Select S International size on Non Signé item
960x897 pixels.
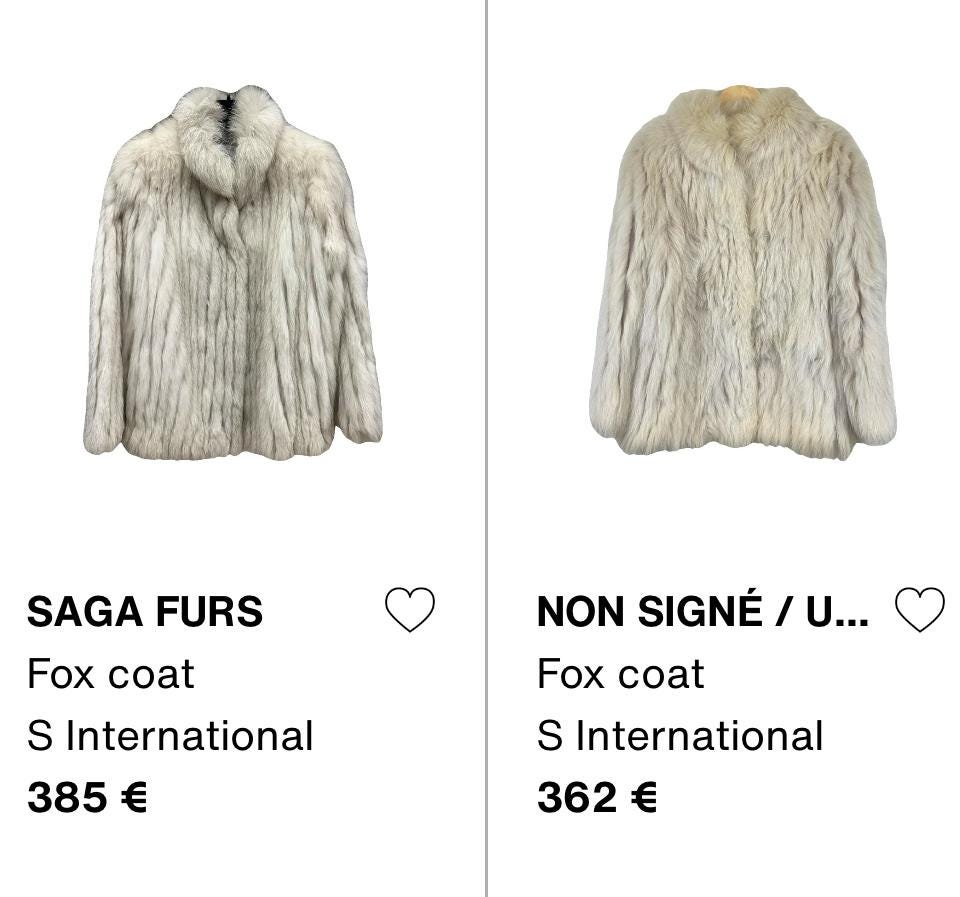tap(680, 736)
